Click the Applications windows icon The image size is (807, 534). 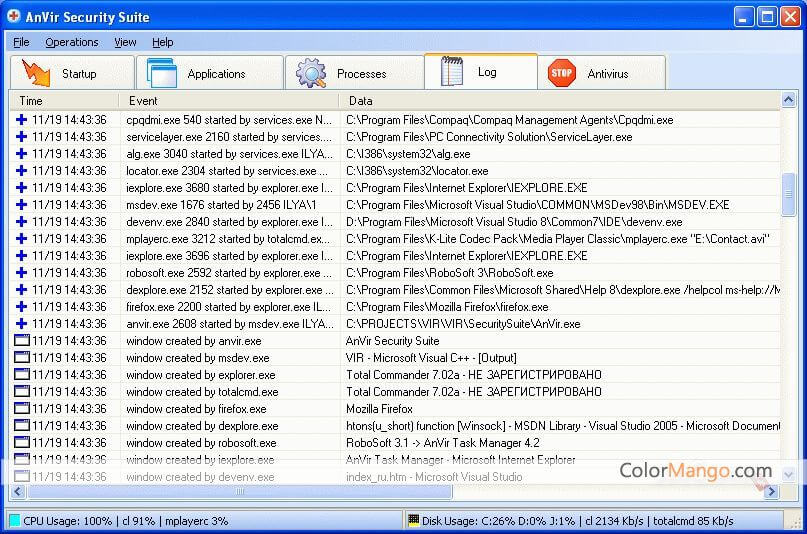(162, 73)
